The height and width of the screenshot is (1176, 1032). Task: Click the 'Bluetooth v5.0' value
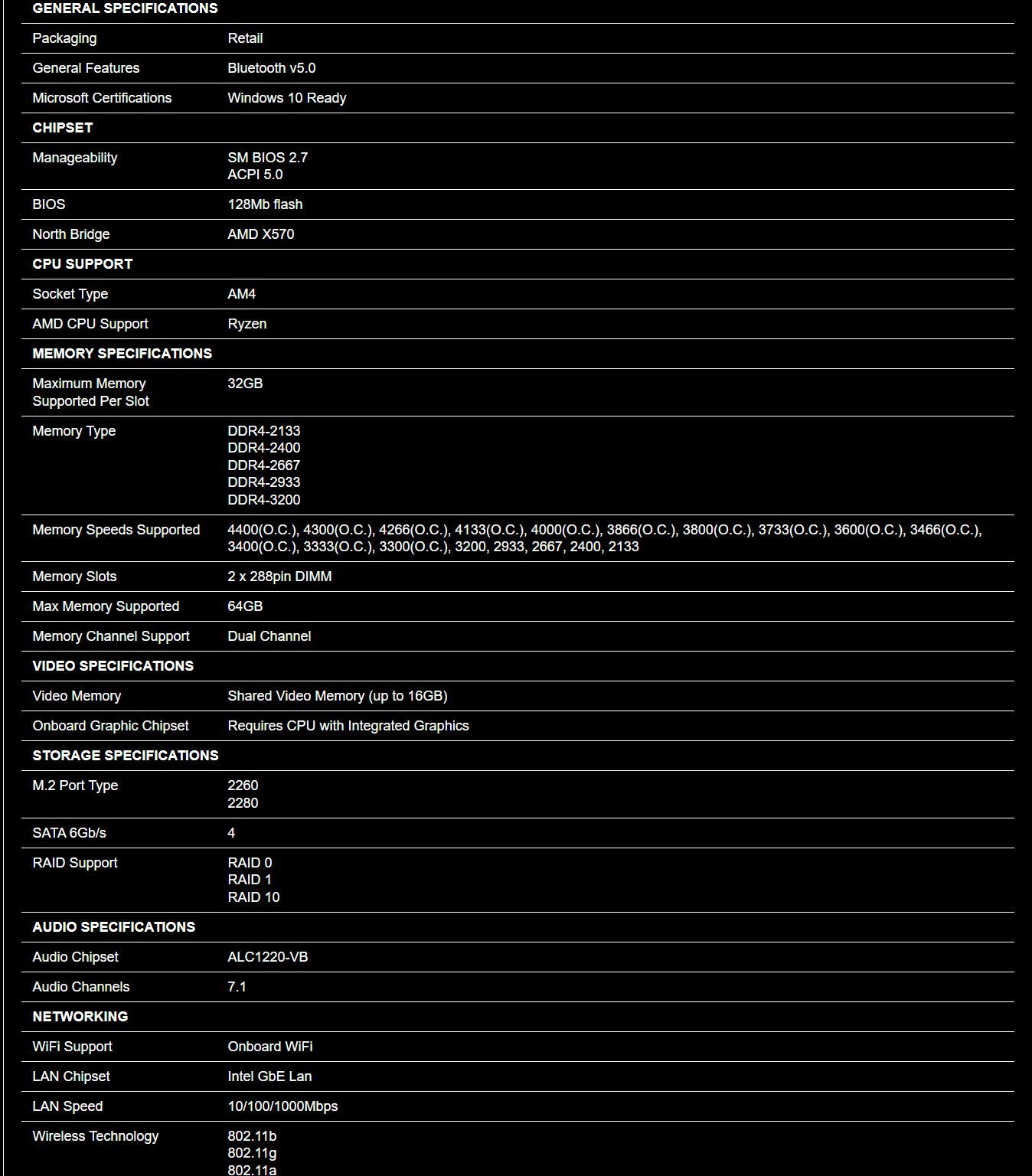(x=271, y=68)
